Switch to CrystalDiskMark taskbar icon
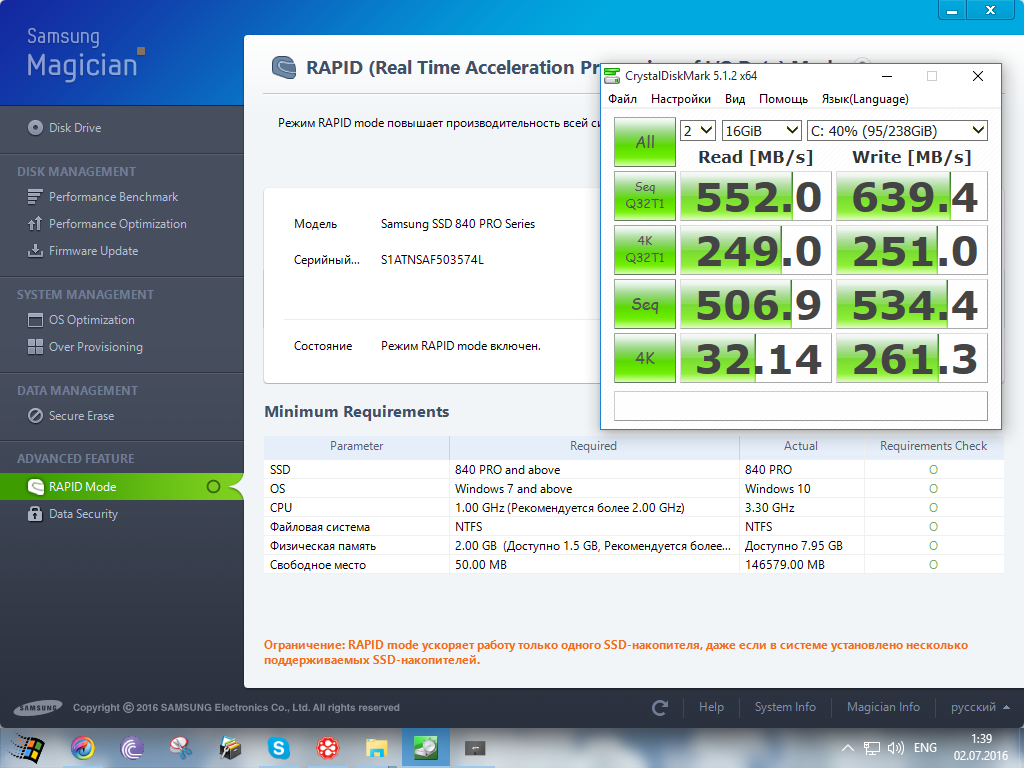The image size is (1024, 768). coord(426,748)
